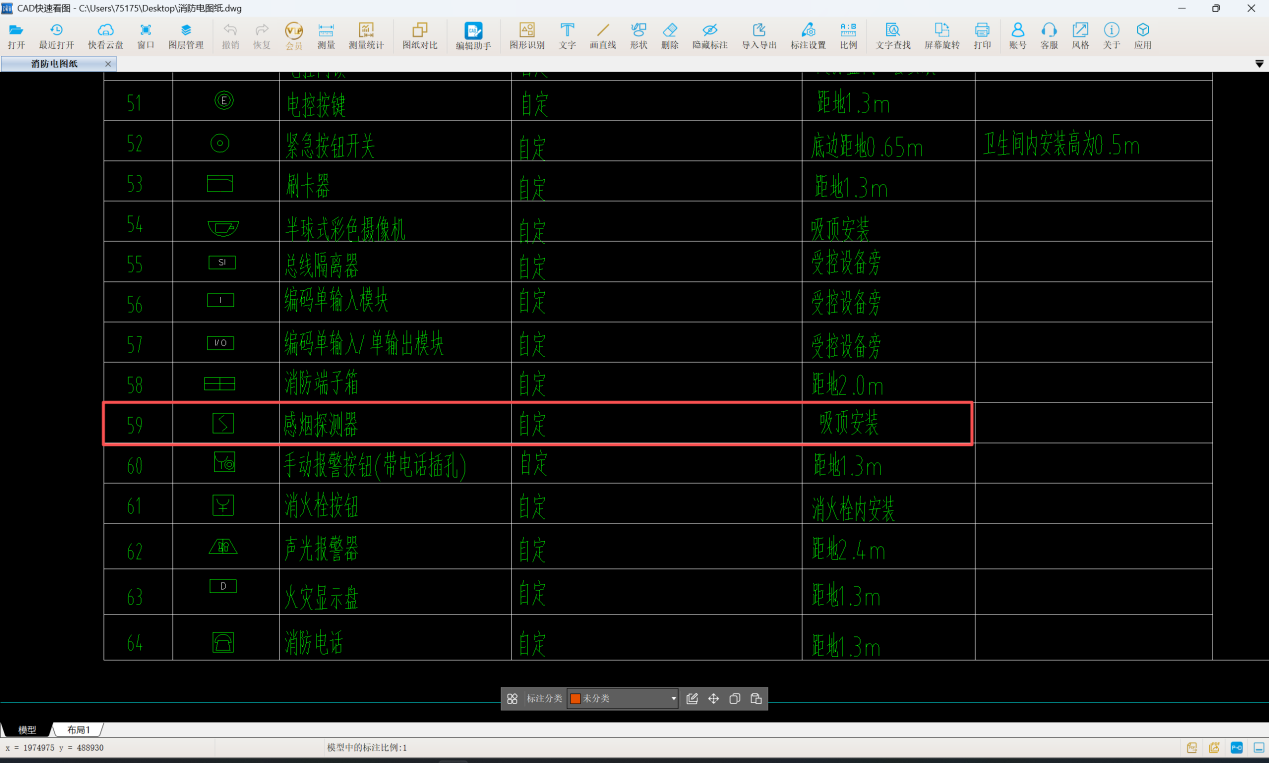Click the orange 未分类 color swatch
The image size is (1269, 763).
[576, 699]
